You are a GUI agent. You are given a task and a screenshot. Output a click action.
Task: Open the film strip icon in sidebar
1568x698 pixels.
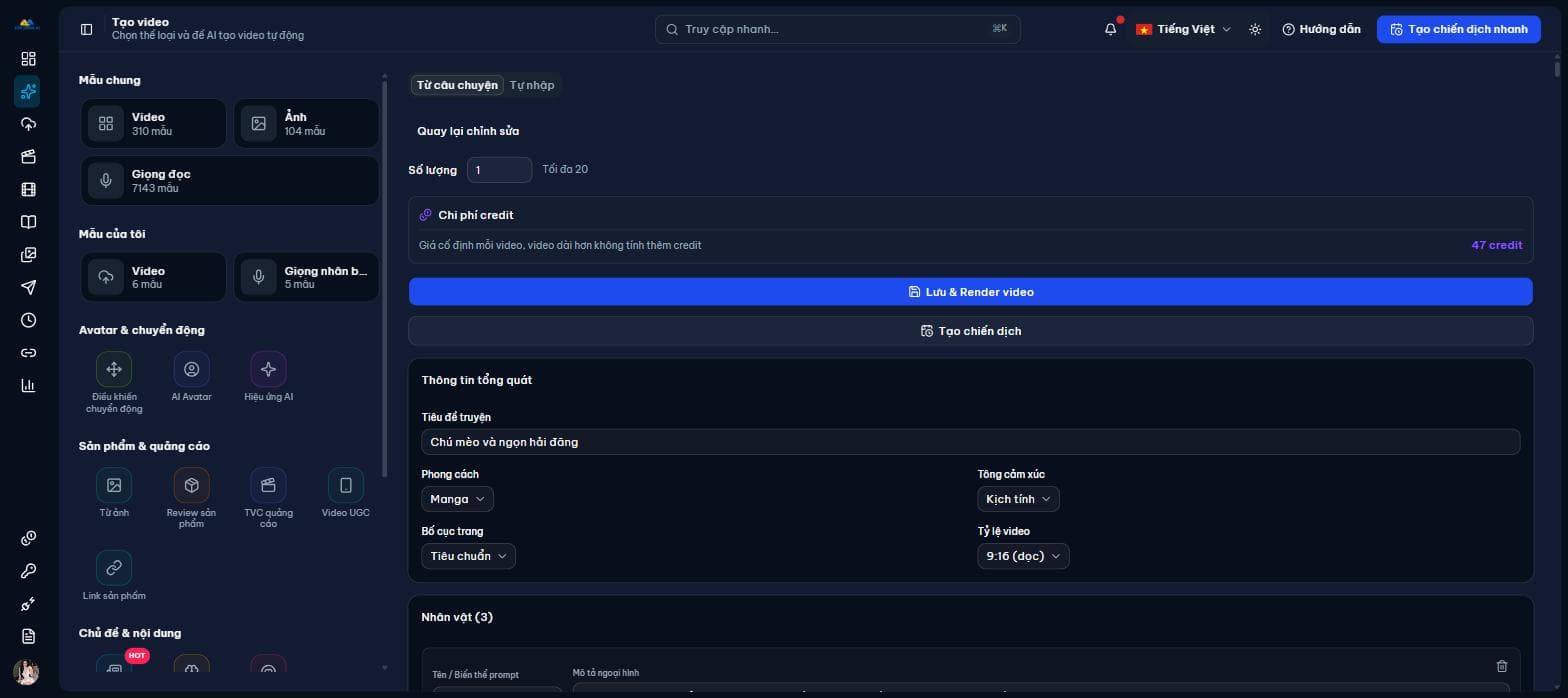28,189
